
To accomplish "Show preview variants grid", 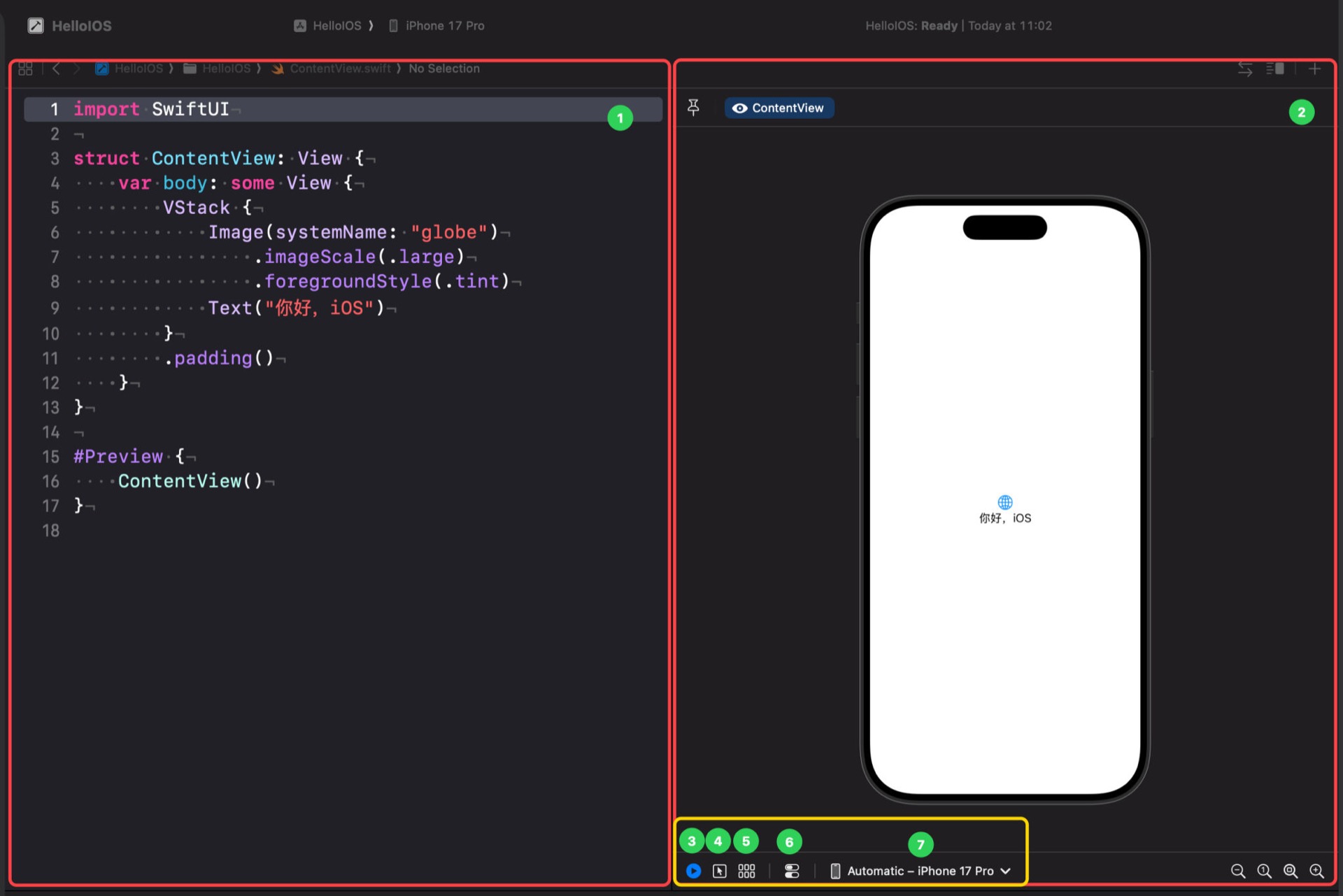I will (x=746, y=871).
